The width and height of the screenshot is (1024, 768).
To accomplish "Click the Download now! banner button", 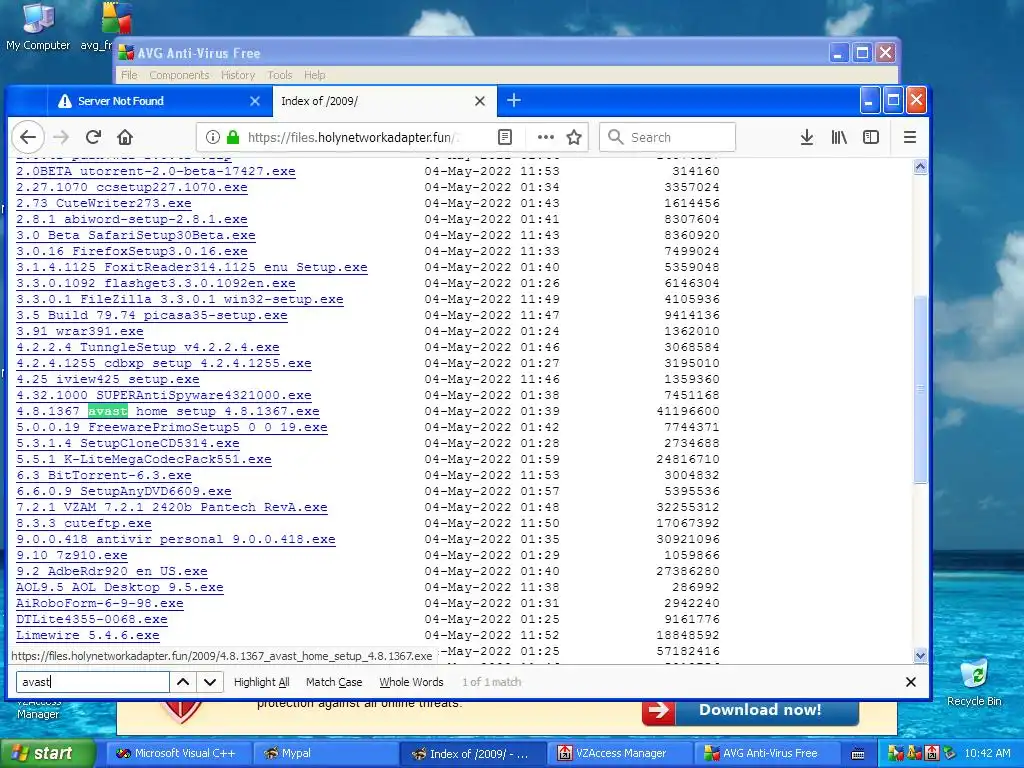I will (750, 711).
